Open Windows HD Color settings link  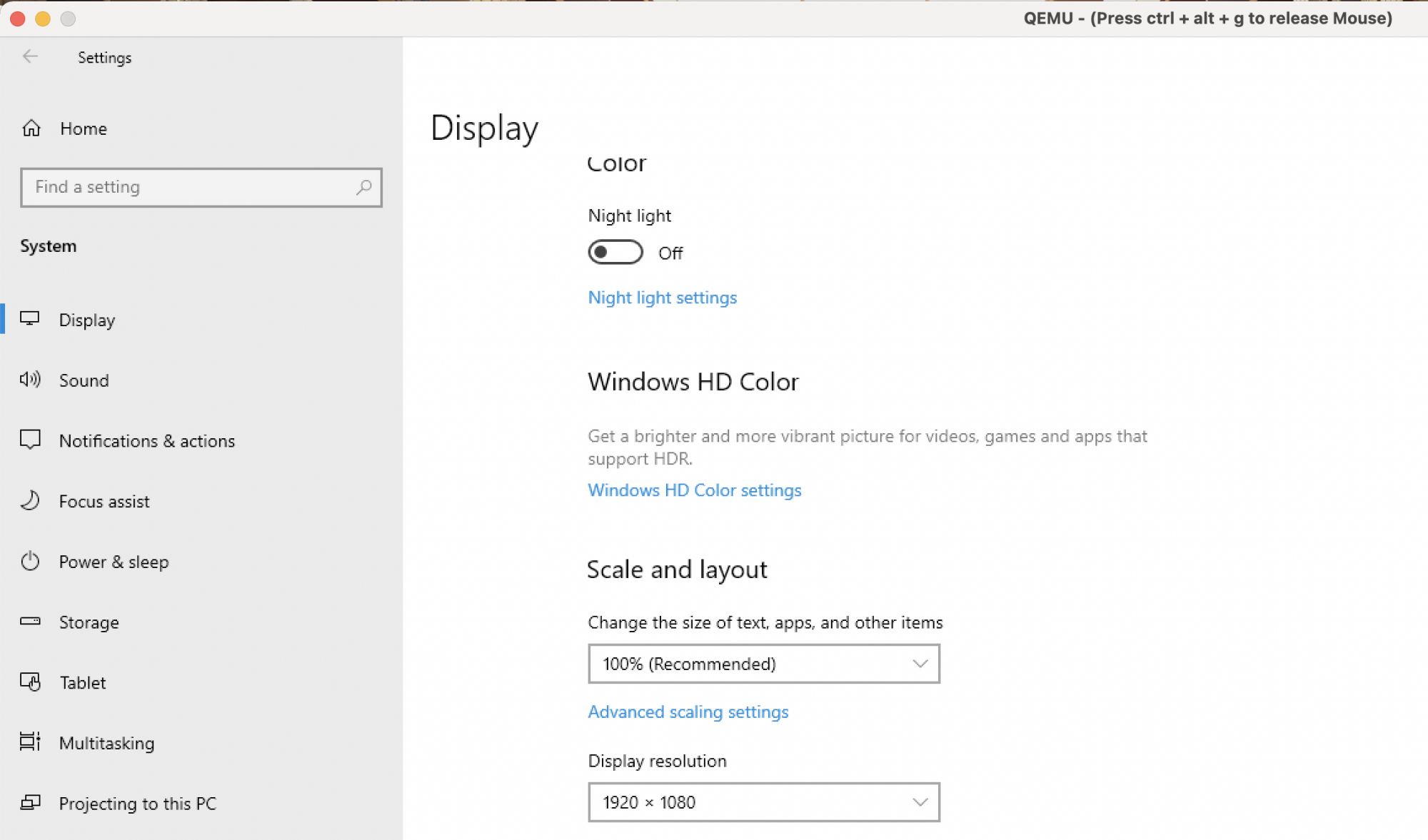(x=694, y=490)
